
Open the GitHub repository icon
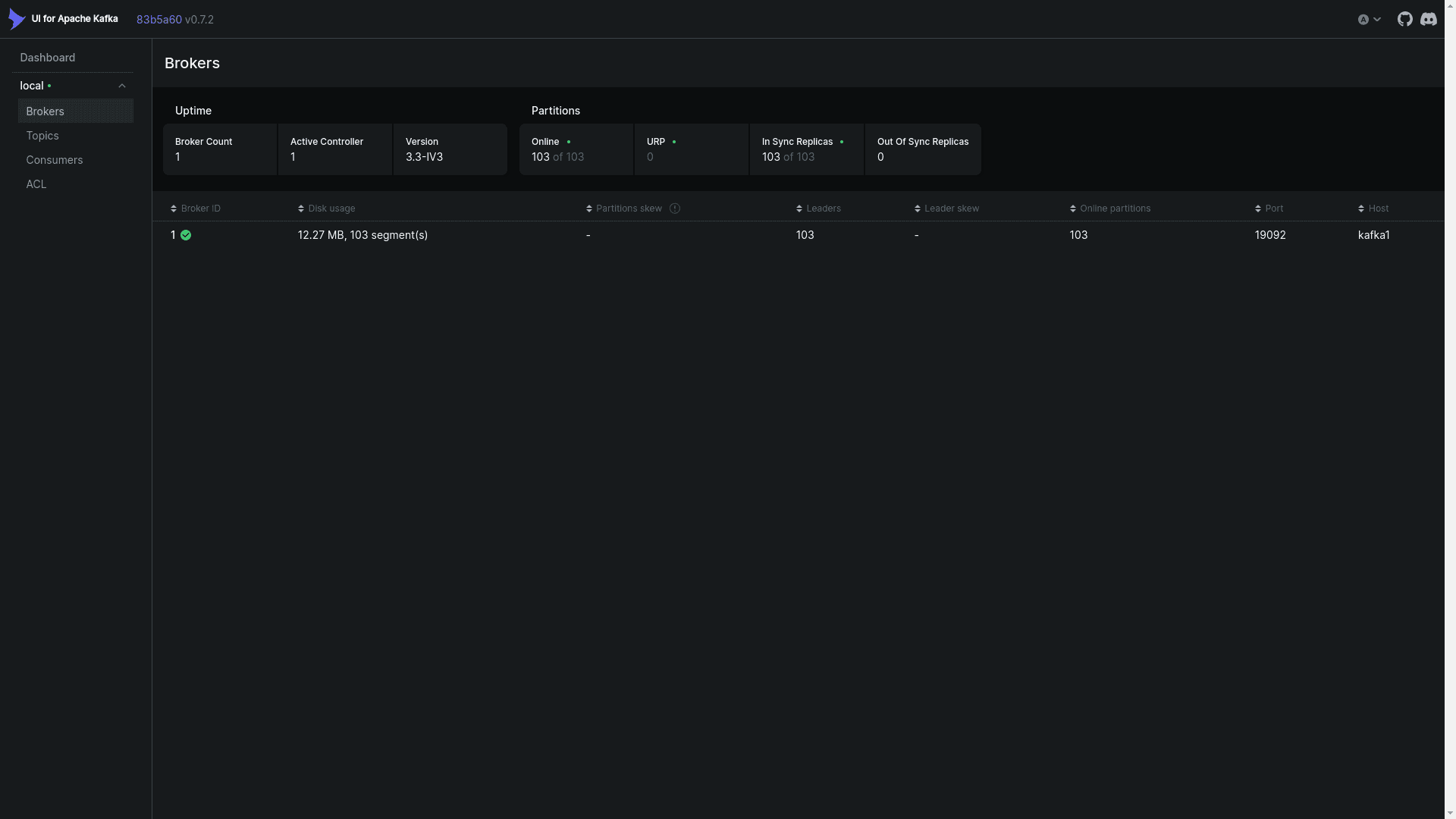pyautogui.click(x=1404, y=18)
